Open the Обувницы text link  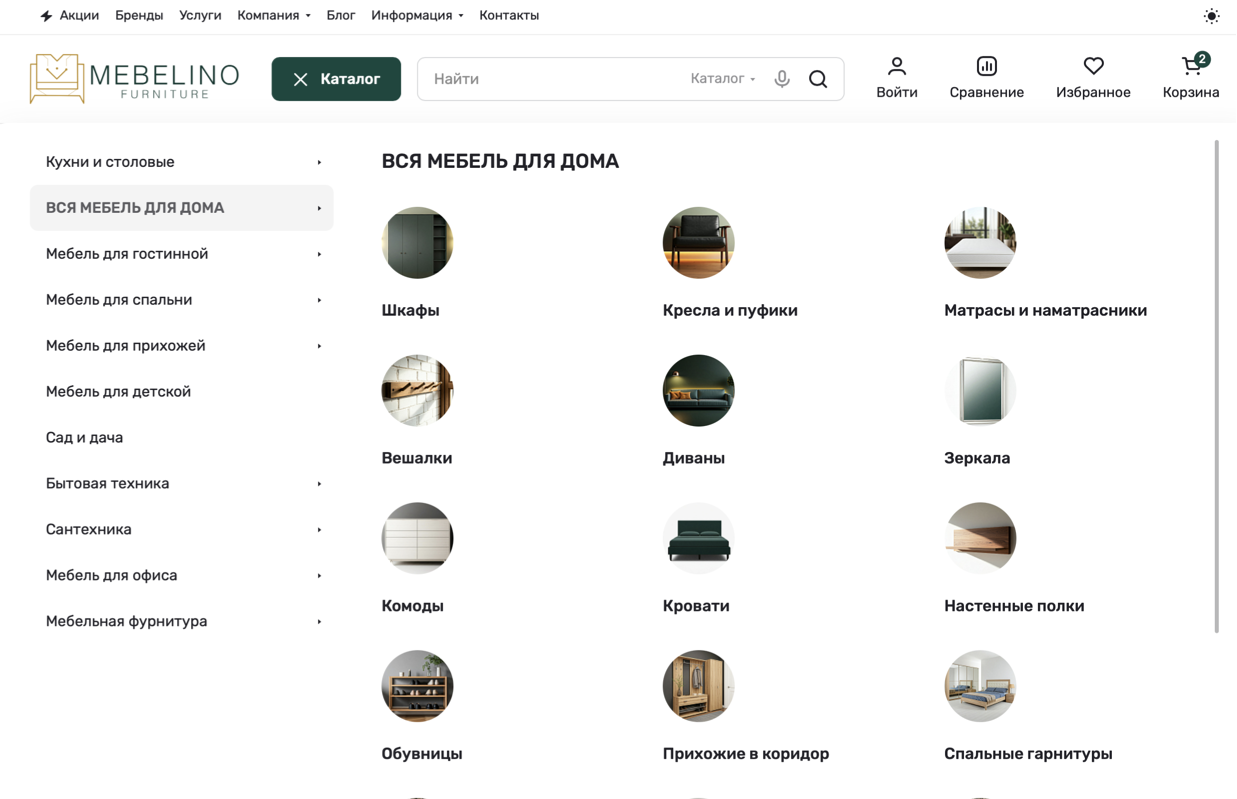point(422,755)
